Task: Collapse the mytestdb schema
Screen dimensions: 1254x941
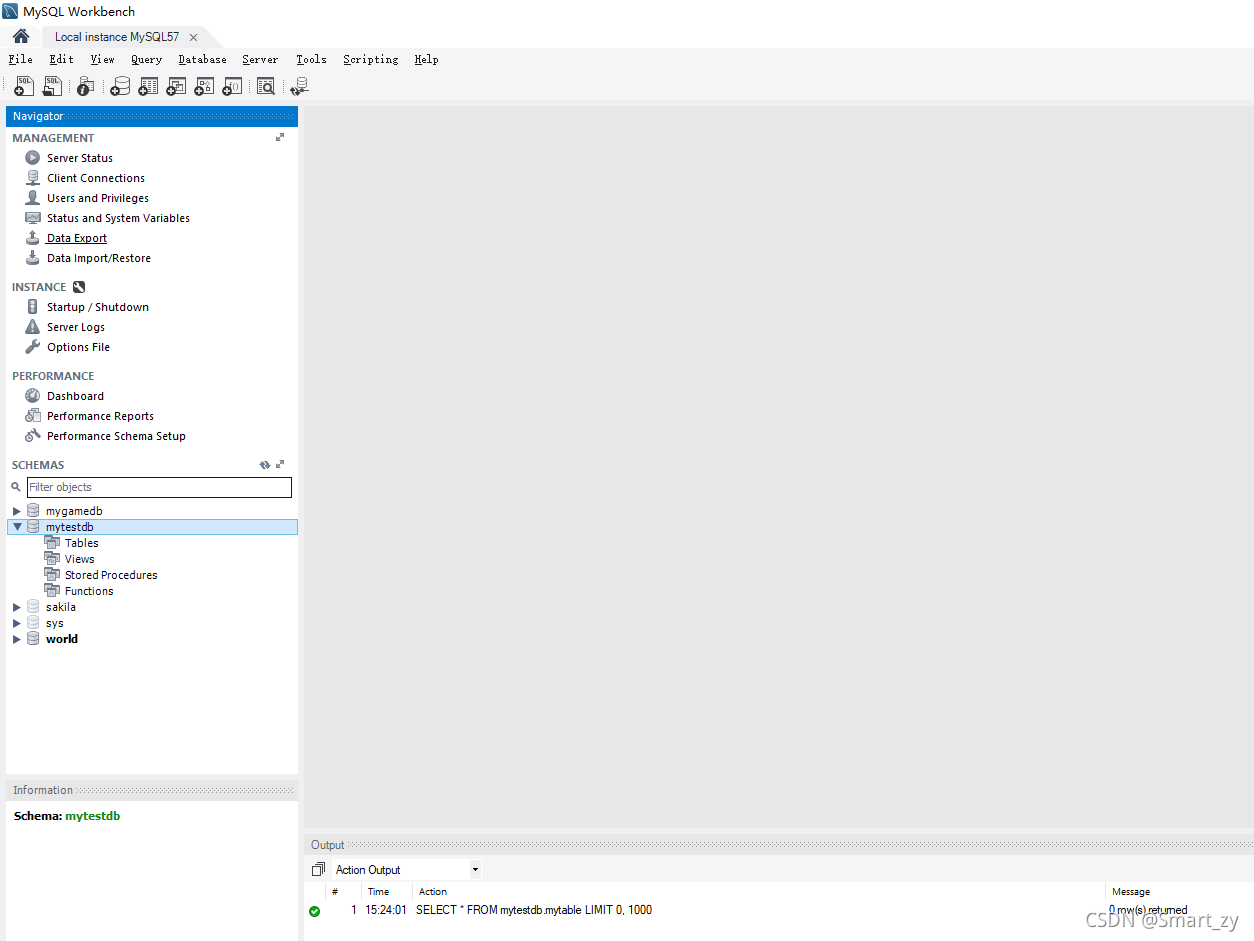Action: [17, 527]
